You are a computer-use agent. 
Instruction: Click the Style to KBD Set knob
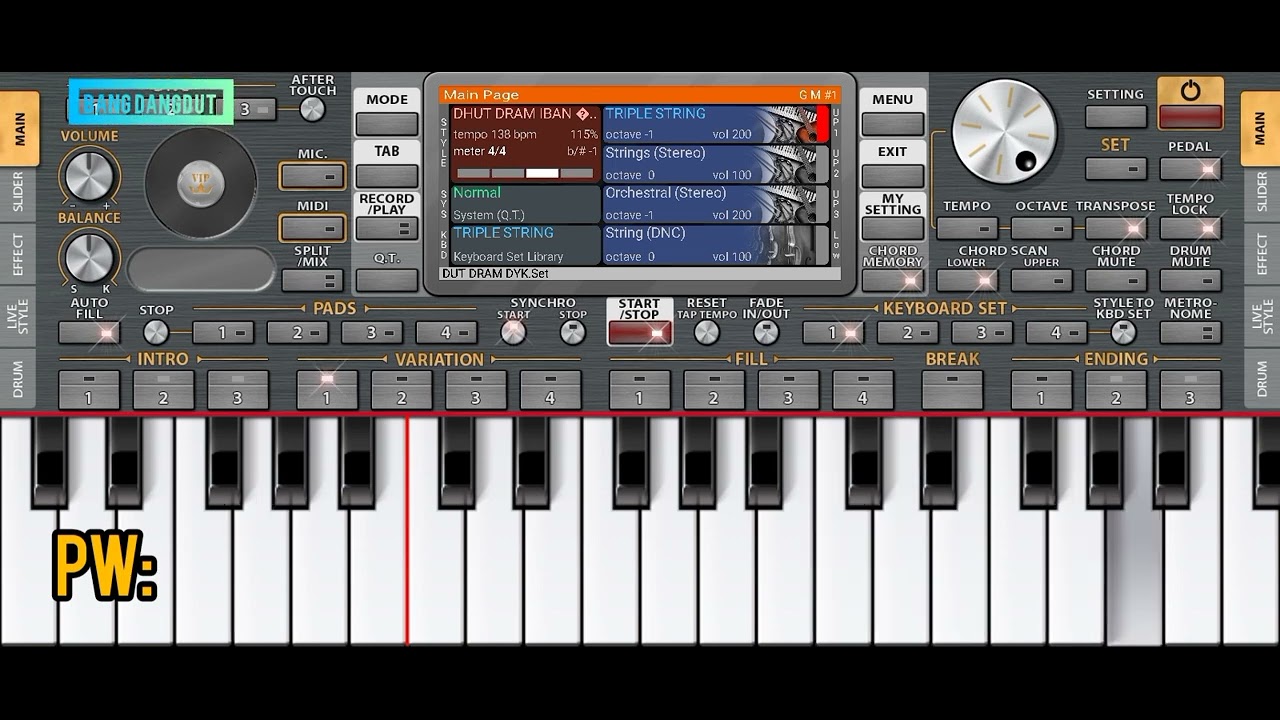(1123, 333)
